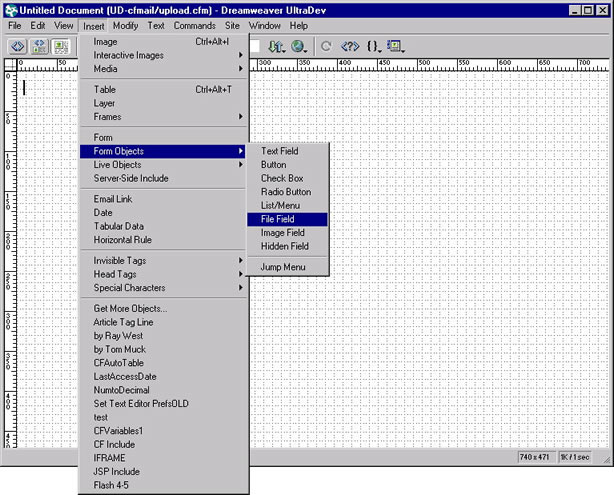
Task: Open the Modify menu
Action: tap(125, 26)
